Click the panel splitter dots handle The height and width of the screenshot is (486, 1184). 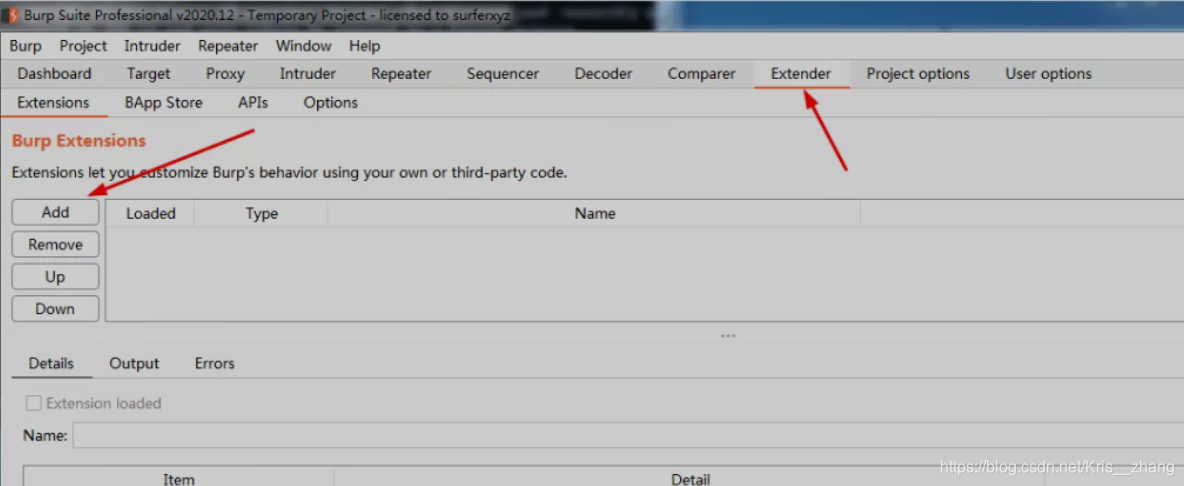[728, 336]
